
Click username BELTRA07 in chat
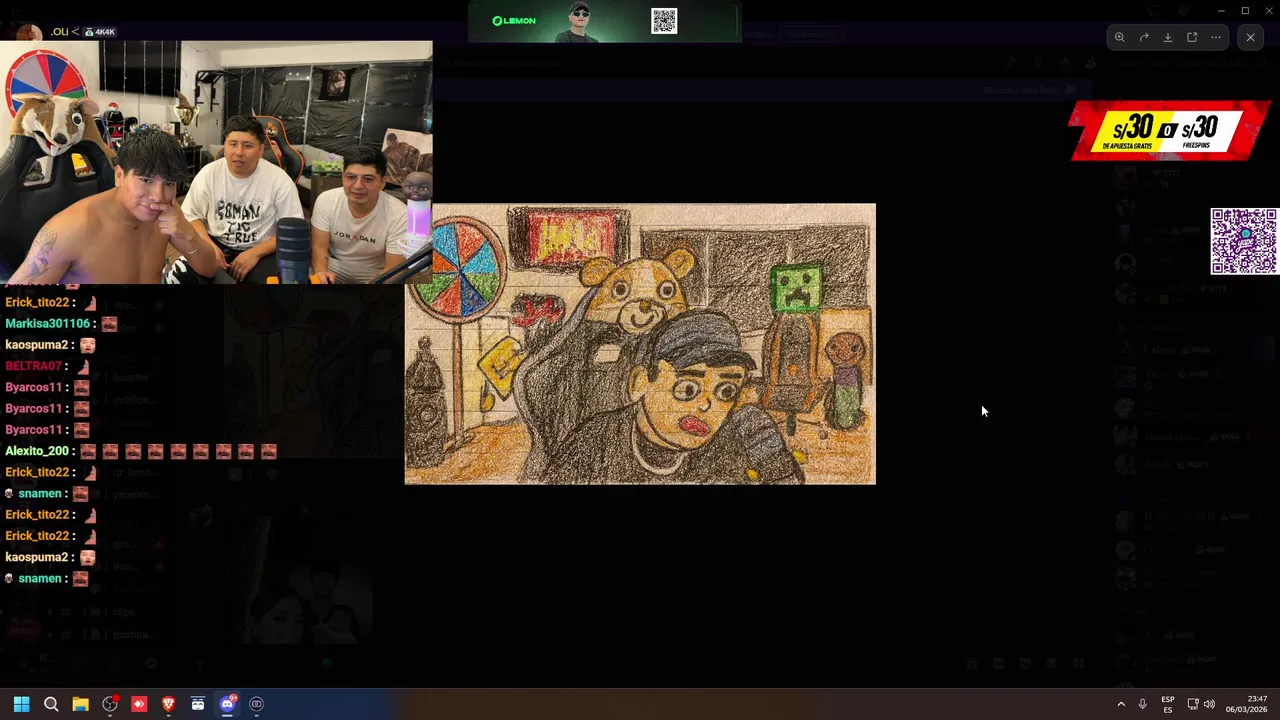click(33, 366)
